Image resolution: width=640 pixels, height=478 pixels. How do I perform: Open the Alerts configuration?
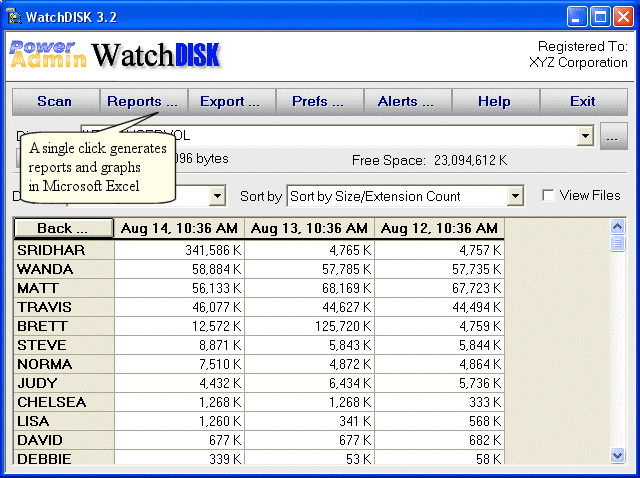(407, 102)
